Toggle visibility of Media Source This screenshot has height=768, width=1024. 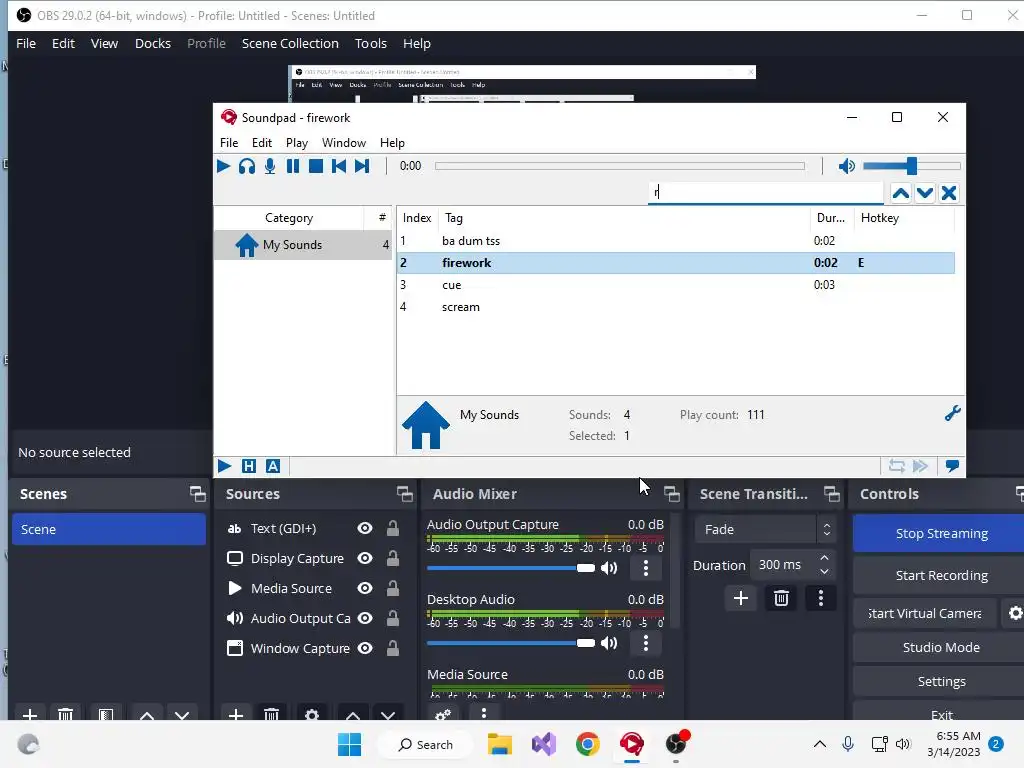(365, 588)
